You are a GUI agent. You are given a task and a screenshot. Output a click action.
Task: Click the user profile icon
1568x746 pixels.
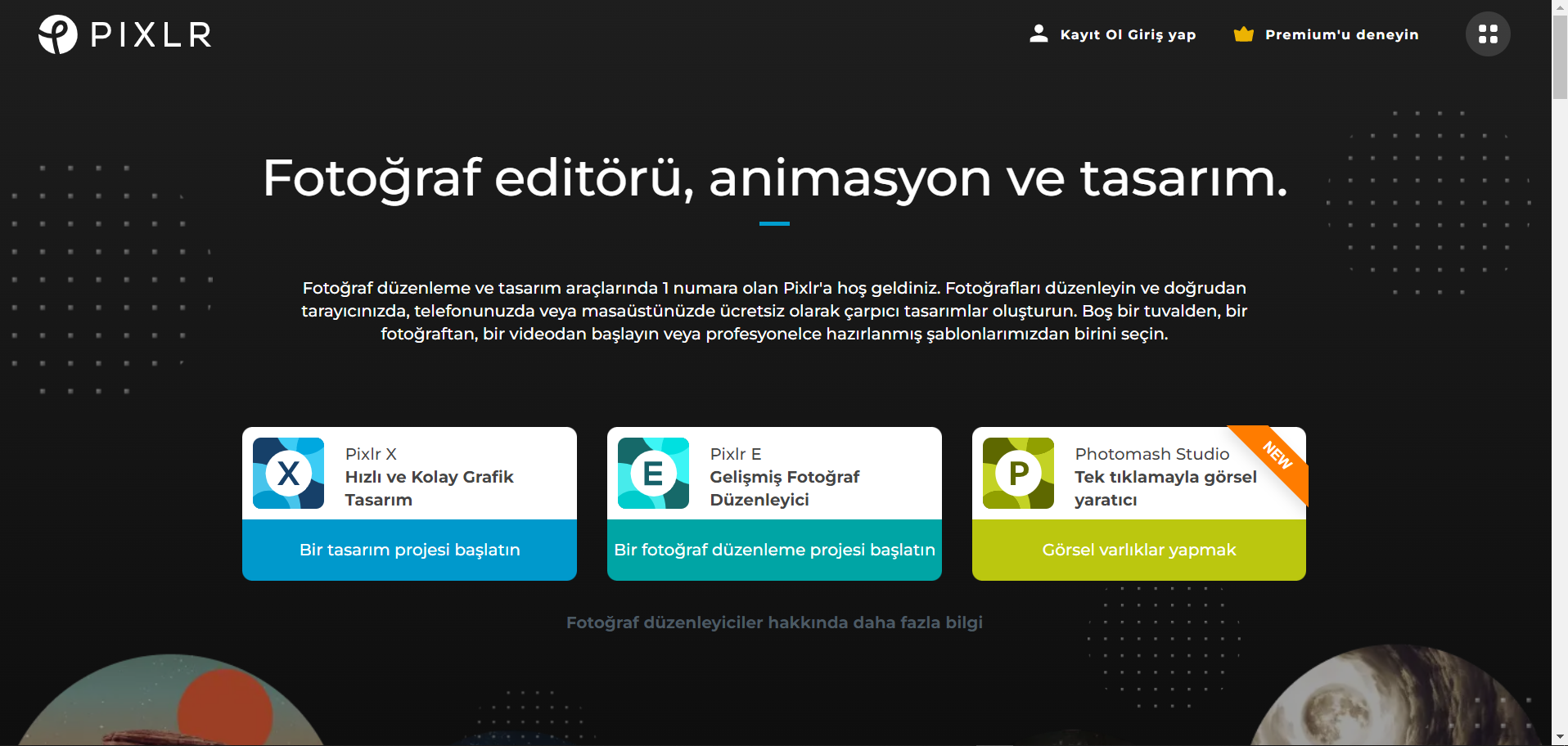click(x=1039, y=34)
